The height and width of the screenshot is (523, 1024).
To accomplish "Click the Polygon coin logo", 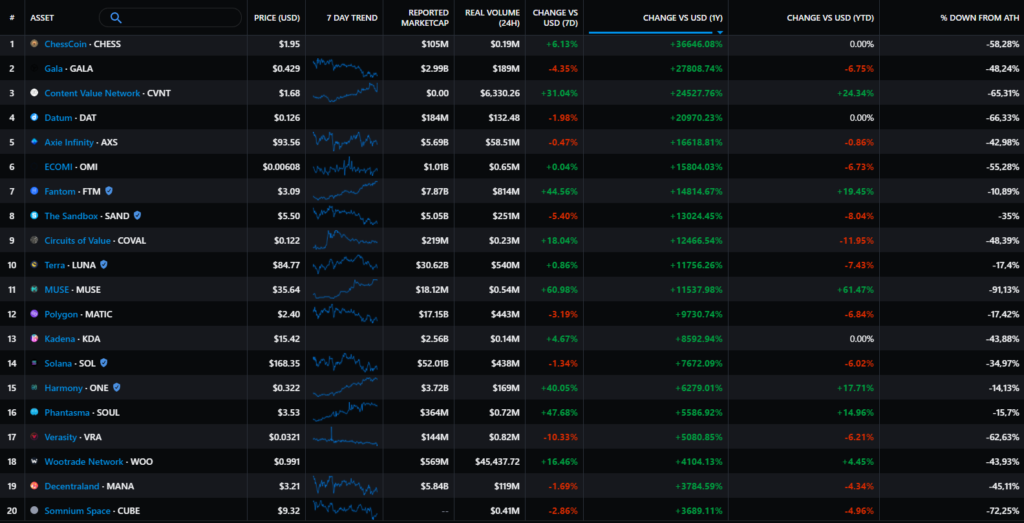I will (x=34, y=314).
